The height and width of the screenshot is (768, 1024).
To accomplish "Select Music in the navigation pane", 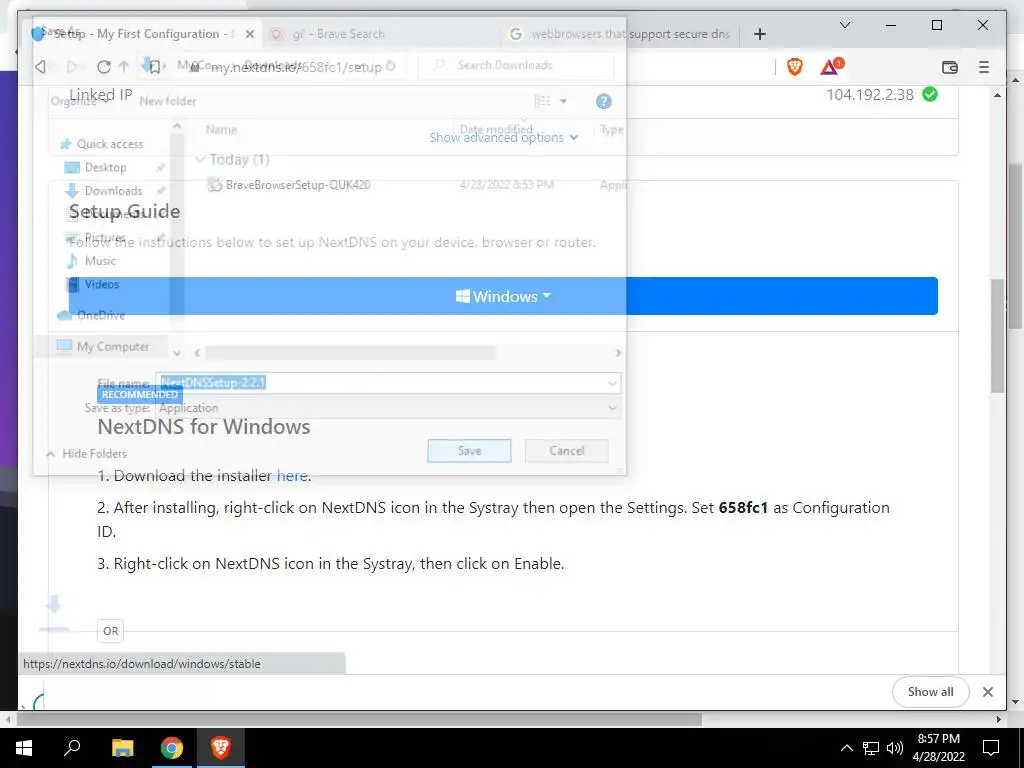I will tap(91, 261).
